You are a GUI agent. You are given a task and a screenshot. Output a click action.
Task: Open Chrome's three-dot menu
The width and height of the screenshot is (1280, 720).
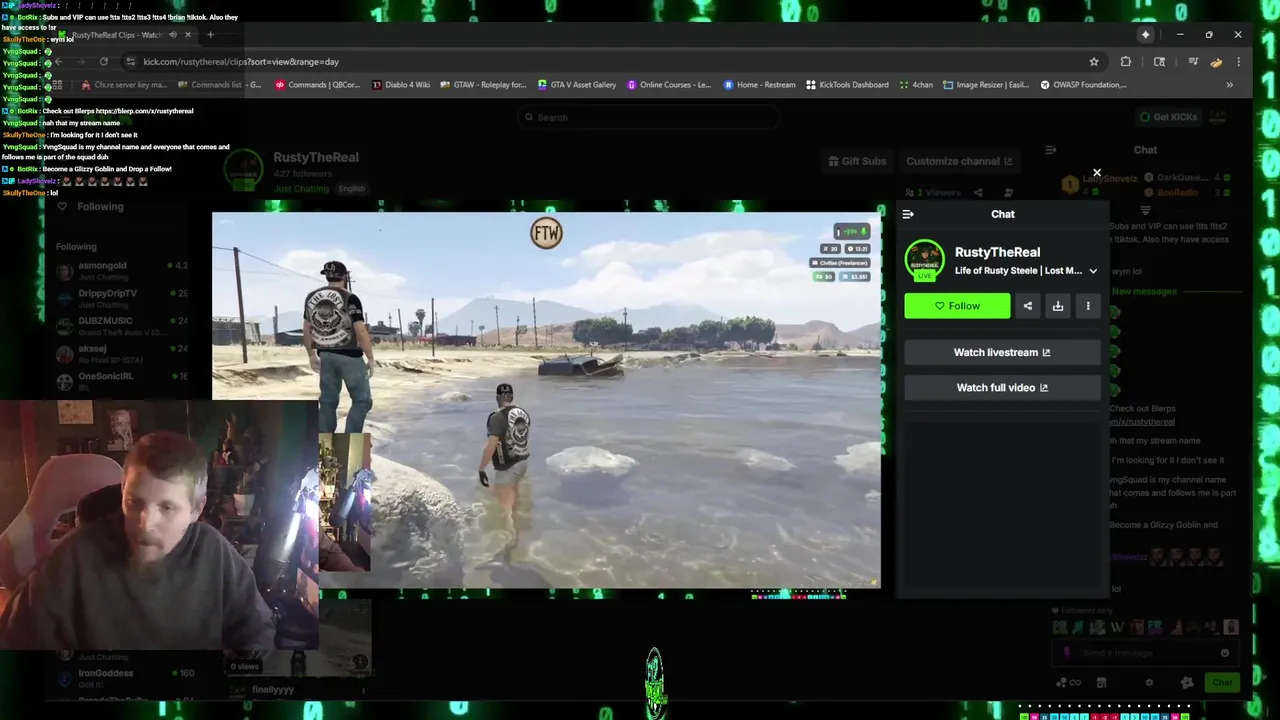click(1238, 62)
